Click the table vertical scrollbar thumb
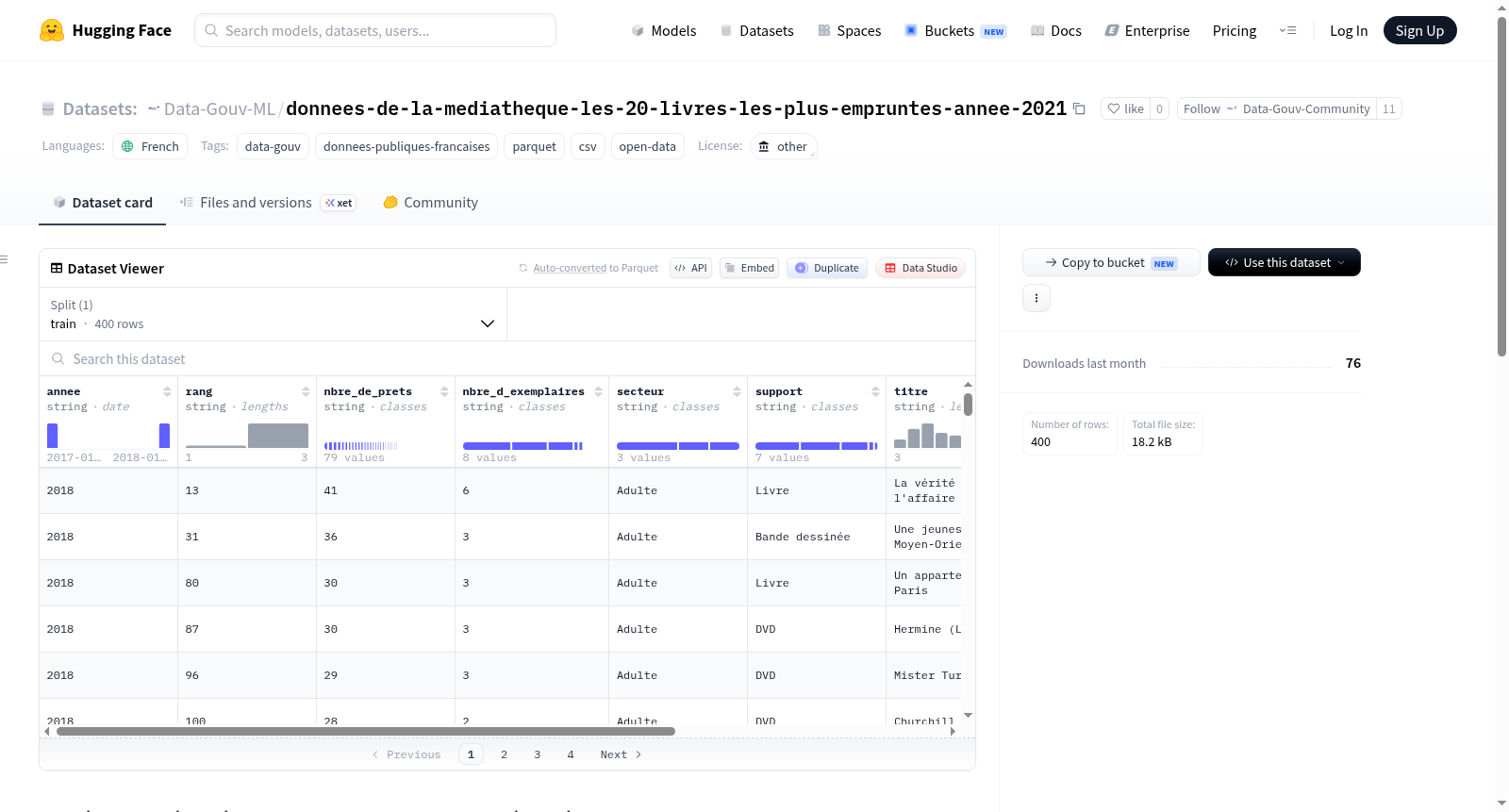 pos(968,405)
